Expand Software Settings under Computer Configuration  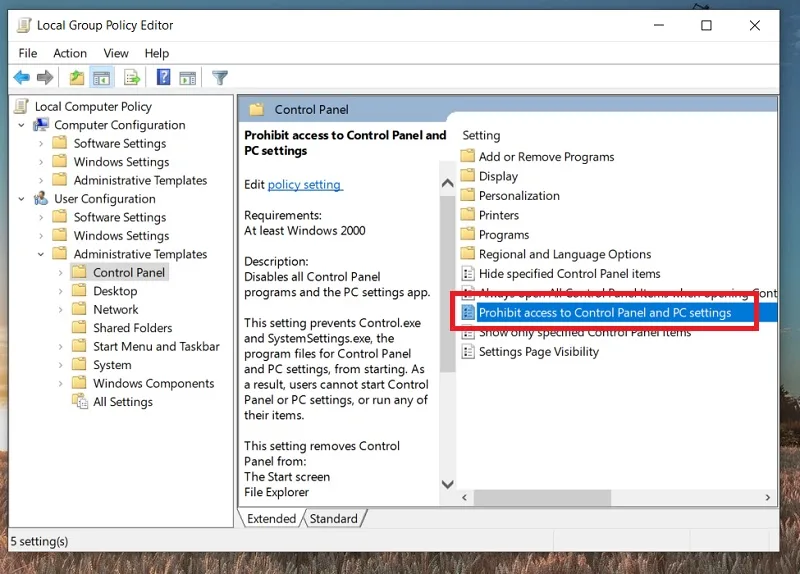(41, 144)
